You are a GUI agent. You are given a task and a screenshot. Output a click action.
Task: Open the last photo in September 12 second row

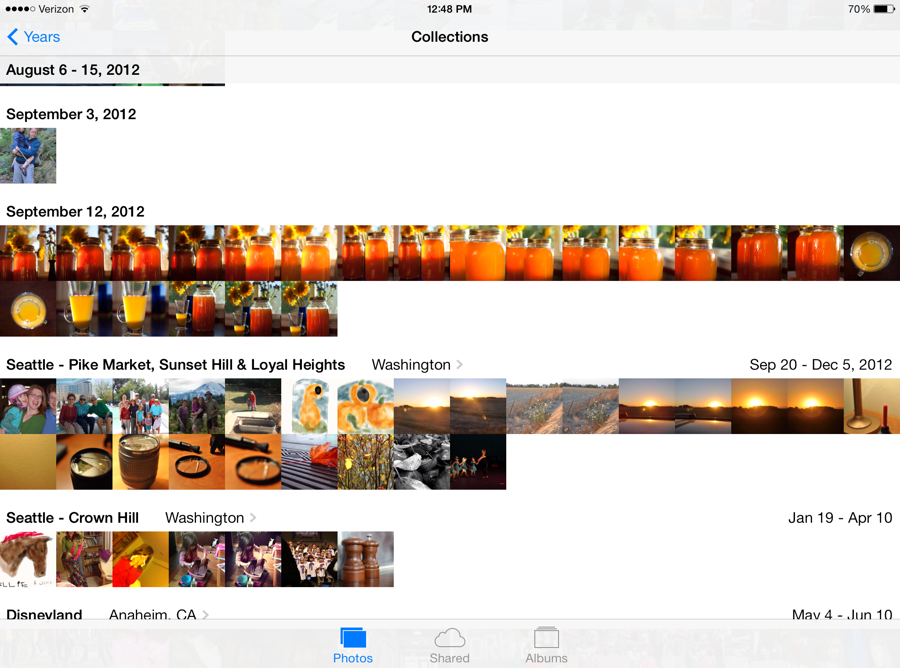tap(309, 309)
